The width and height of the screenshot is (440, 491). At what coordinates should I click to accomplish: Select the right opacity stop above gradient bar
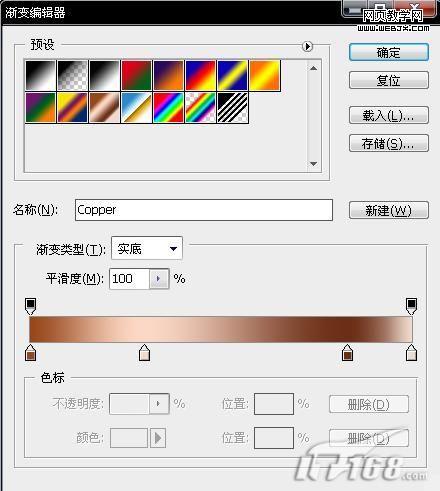(x=411, y=306)
